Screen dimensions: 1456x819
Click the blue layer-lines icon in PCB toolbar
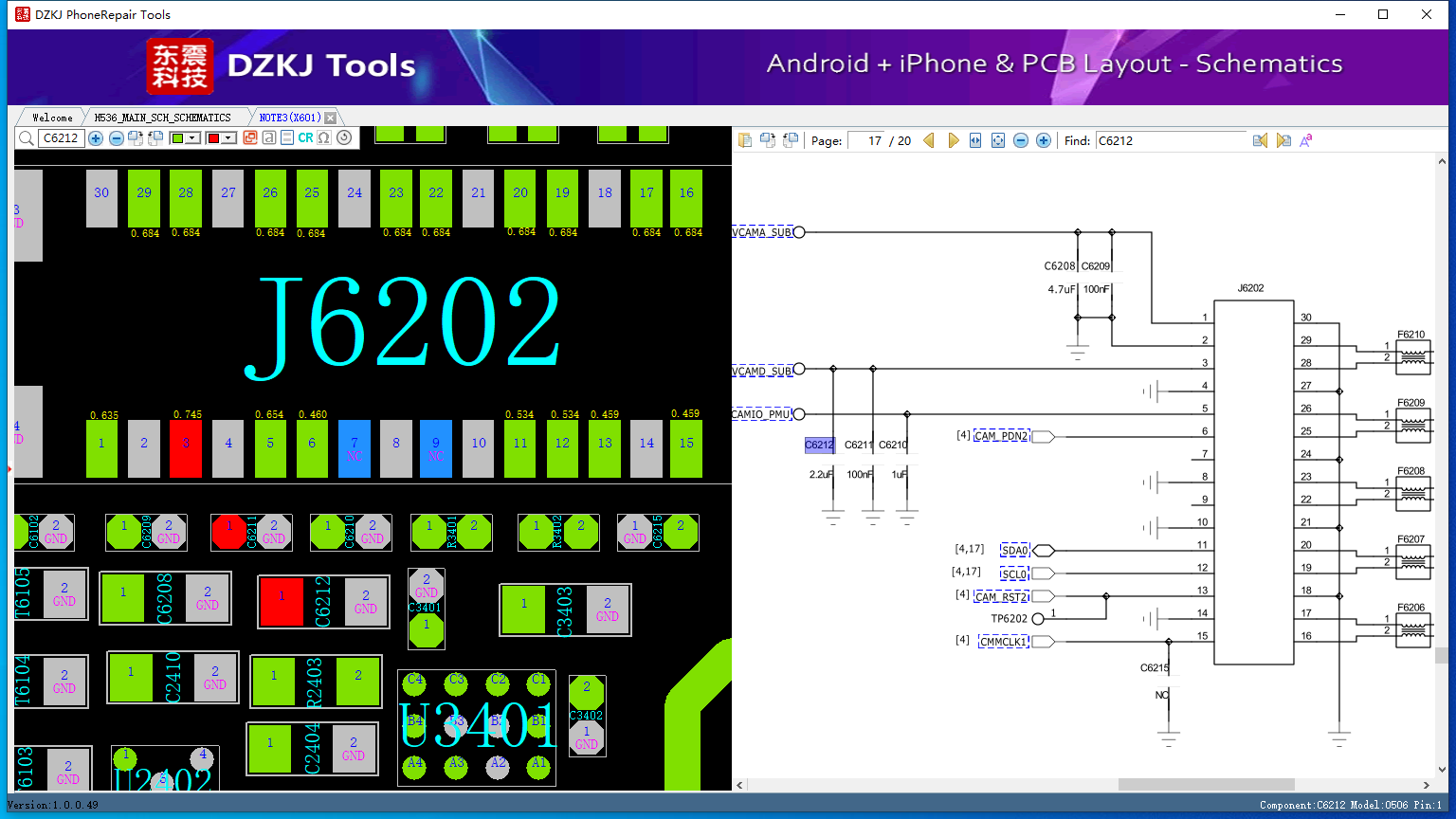tap(287, 138)
